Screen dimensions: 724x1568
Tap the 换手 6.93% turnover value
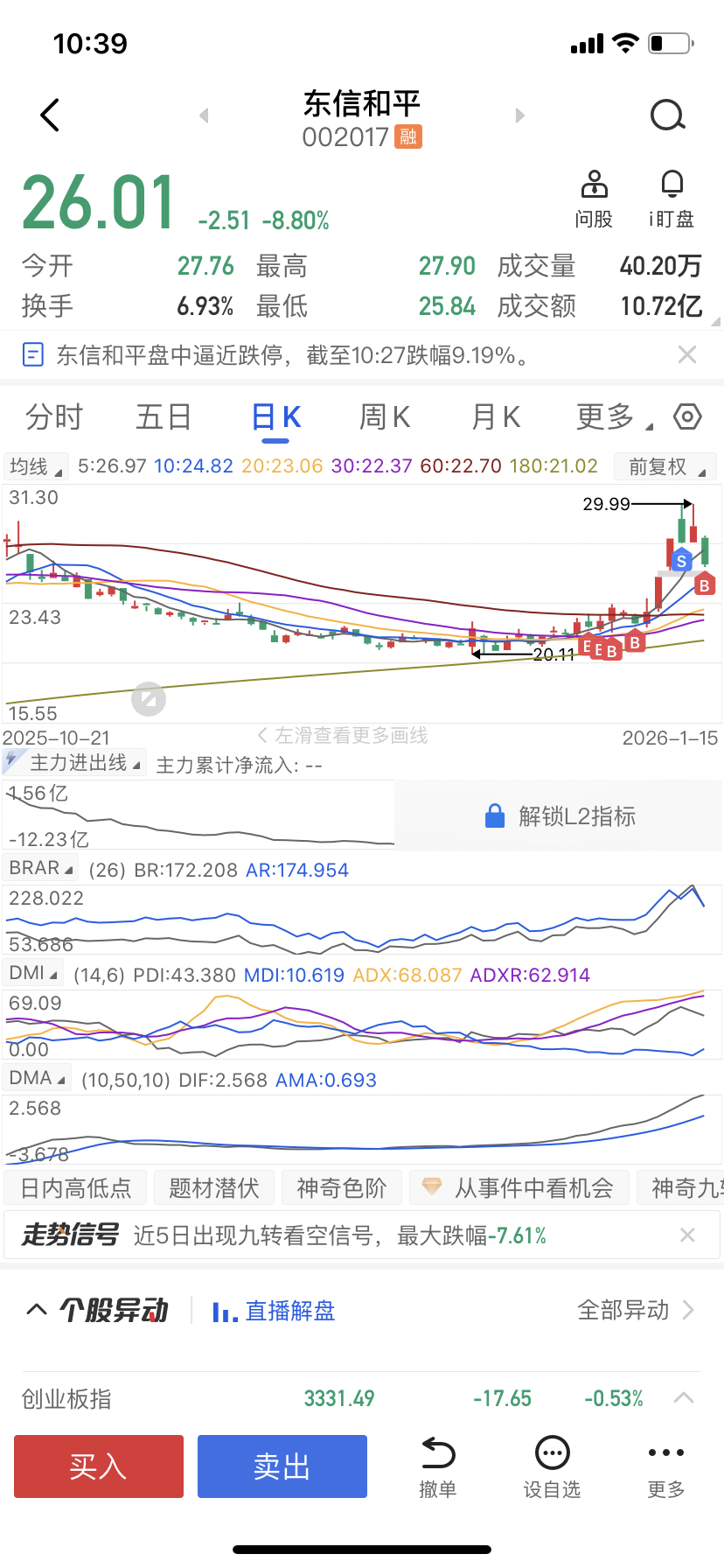coord(205,305)
